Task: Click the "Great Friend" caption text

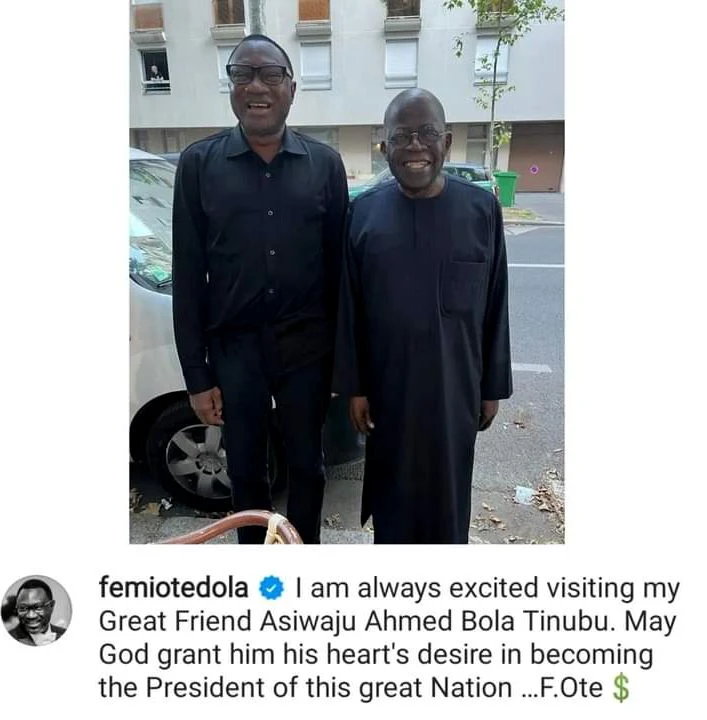Action: [x=175, y=622]
